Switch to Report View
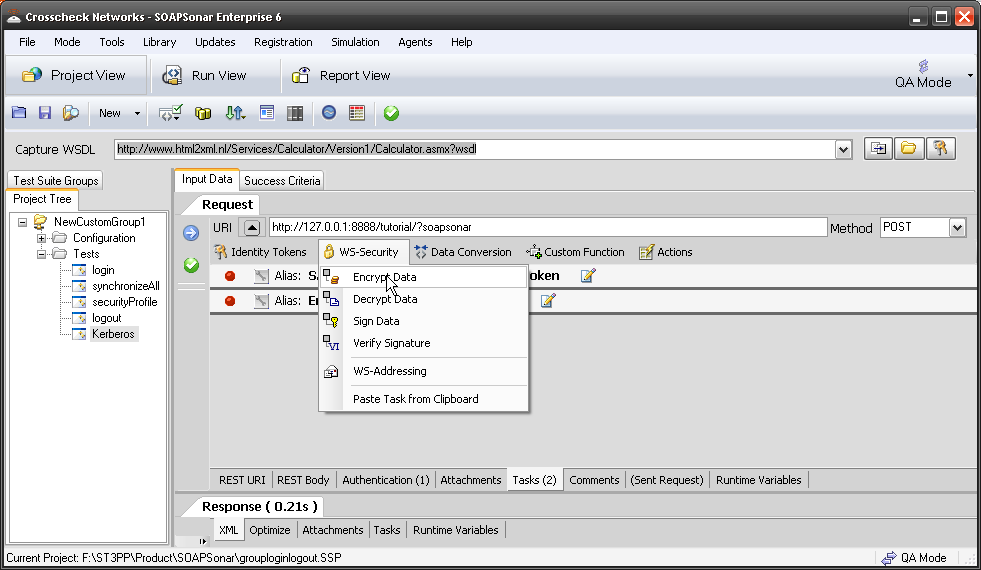981x570 pixels. click(342, 75)
